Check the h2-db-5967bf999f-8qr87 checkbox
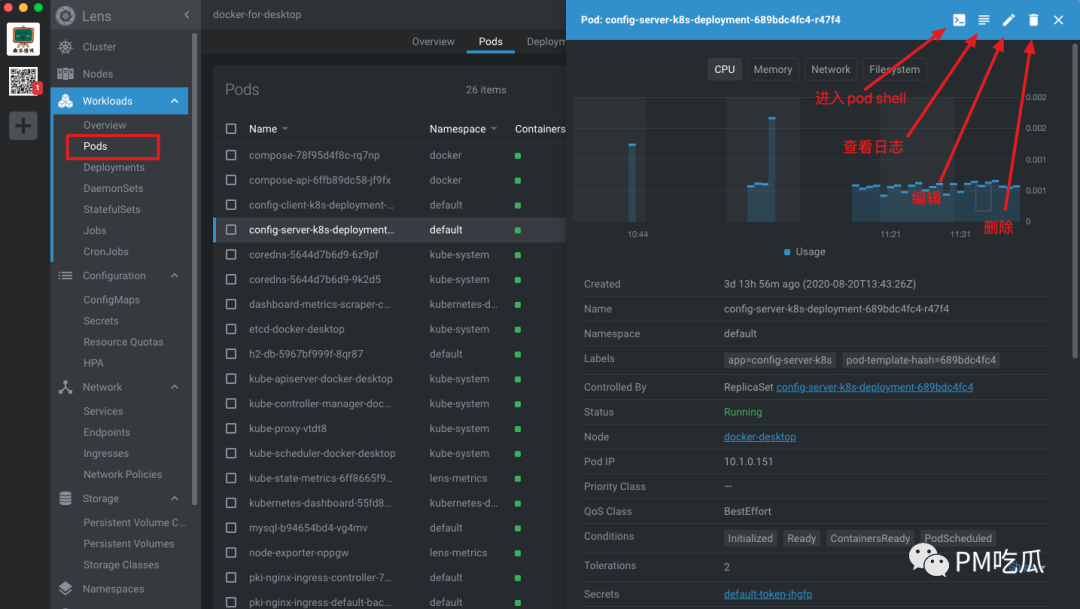Image resolution: width=1080 pixels, height=609 pixels. pos(231,353)
